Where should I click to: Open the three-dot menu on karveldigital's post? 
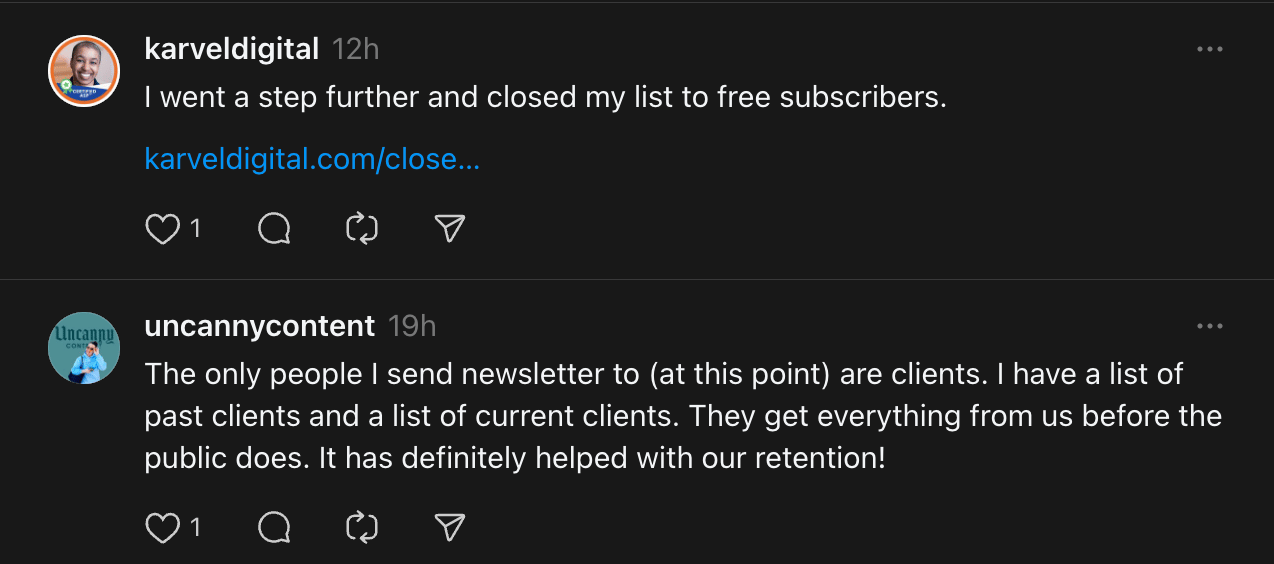(x=1210, y=49)
